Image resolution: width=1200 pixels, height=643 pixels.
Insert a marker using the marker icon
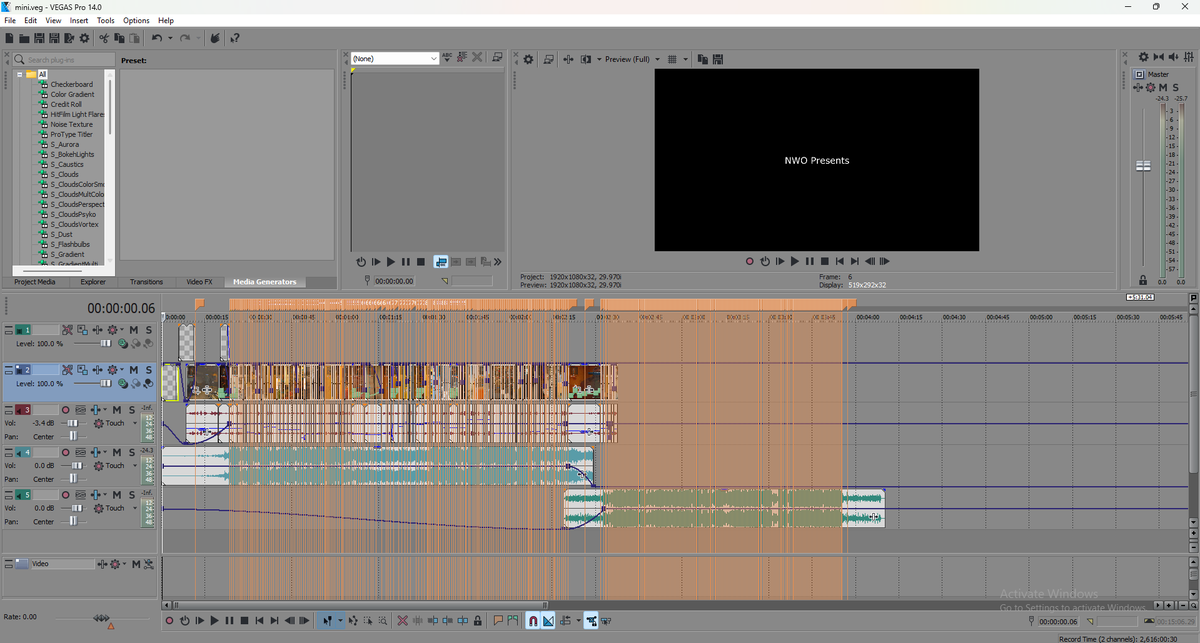tap(498, 621)
